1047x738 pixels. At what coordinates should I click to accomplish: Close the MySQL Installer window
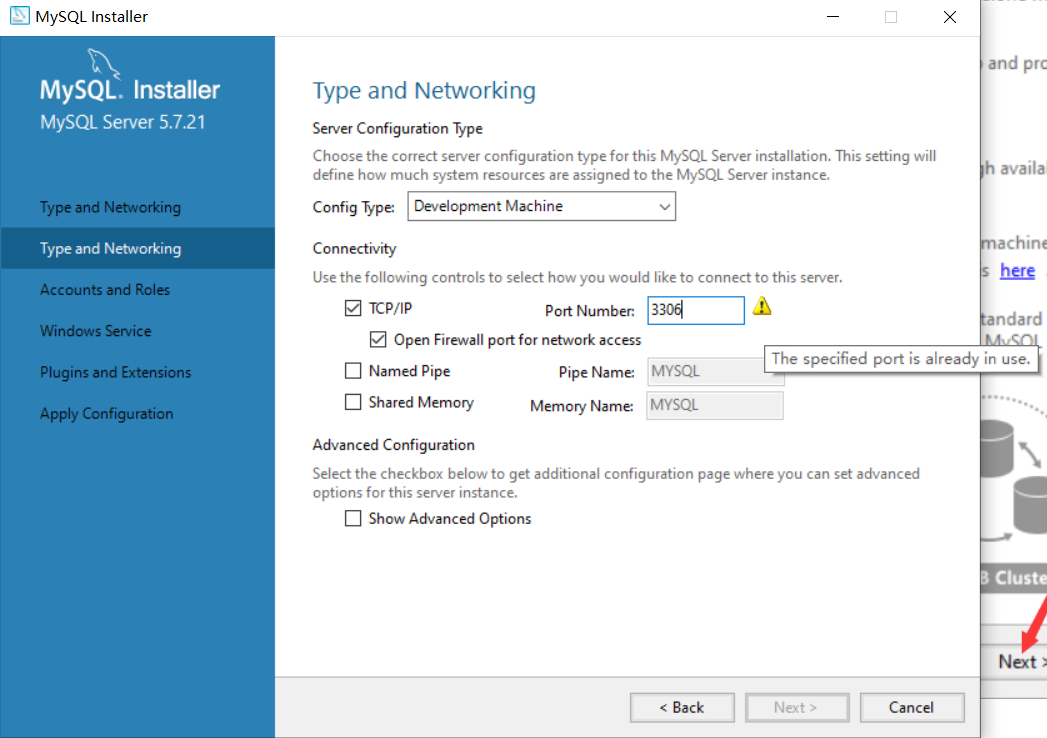950,17
